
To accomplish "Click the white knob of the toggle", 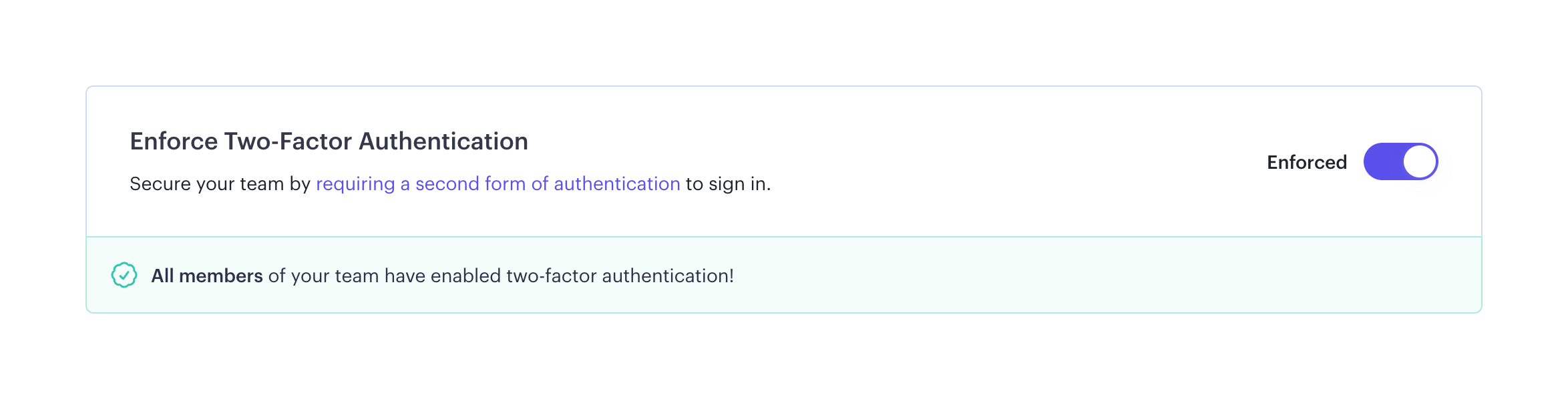I will click(x=1419, y=161).
